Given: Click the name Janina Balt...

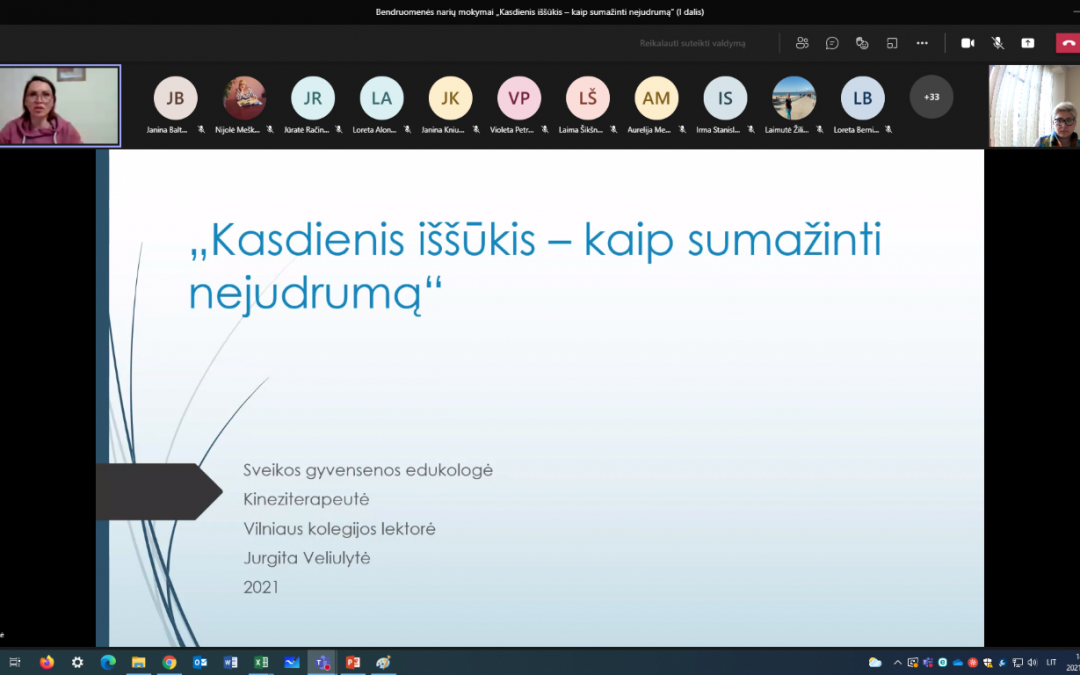Looking at the screenshot, I should click(x=167, y=129).
